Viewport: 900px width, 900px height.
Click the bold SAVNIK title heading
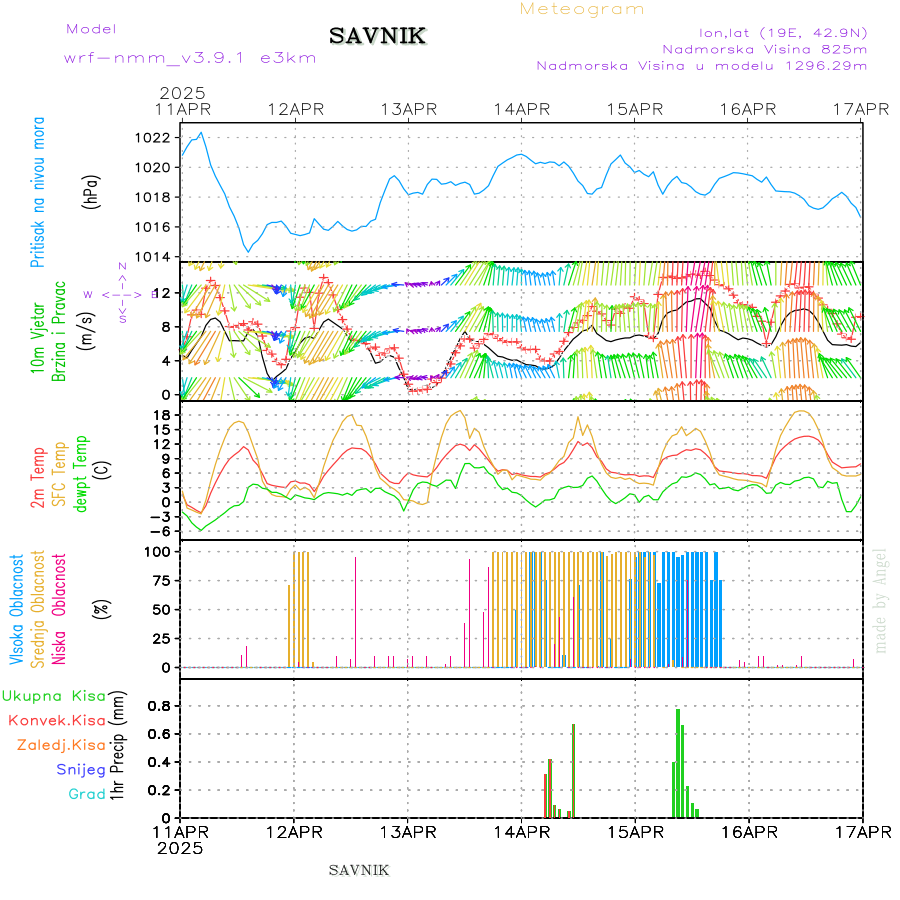(x=378, y=37)
